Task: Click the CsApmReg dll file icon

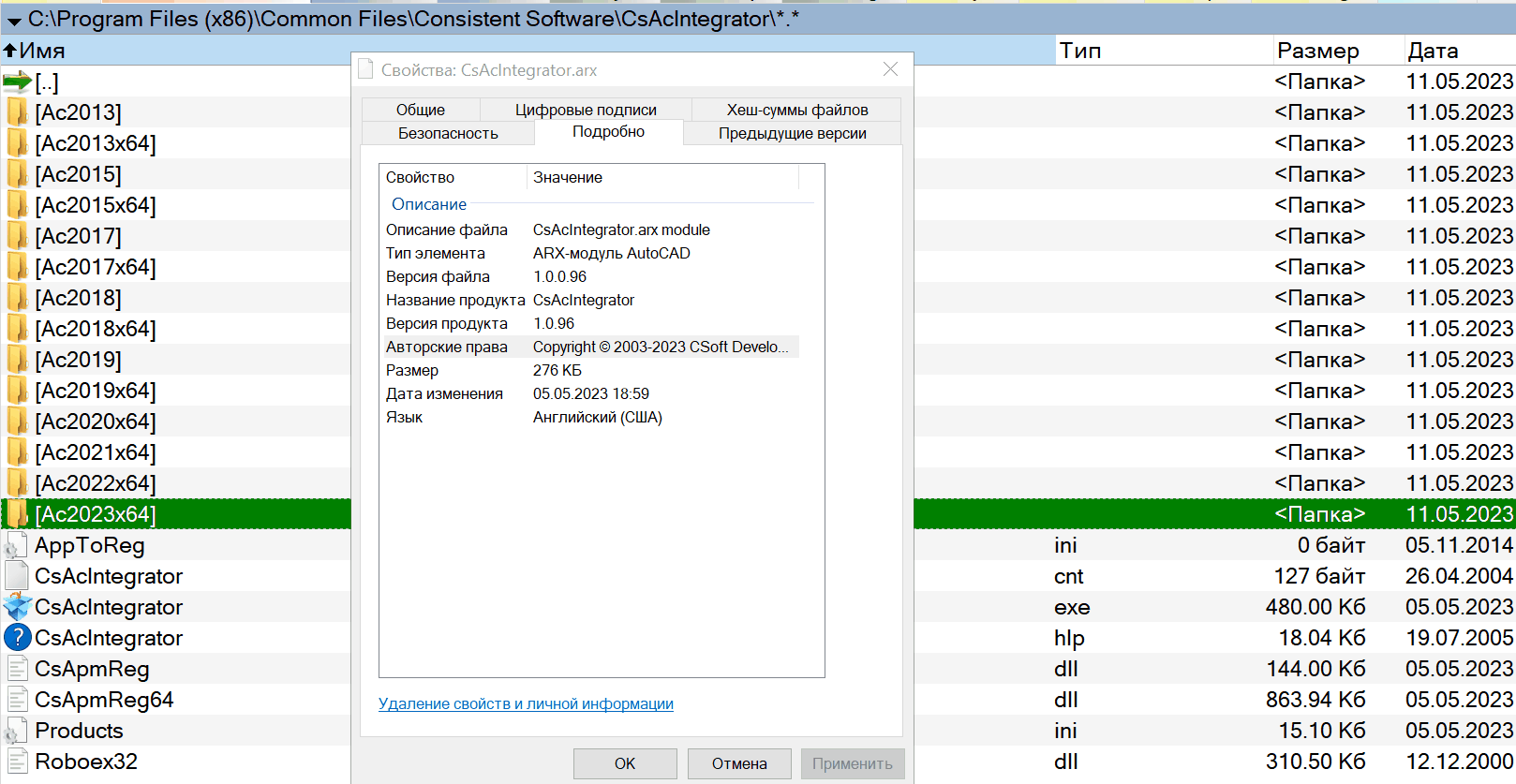Action: click(x=16, y=669)
